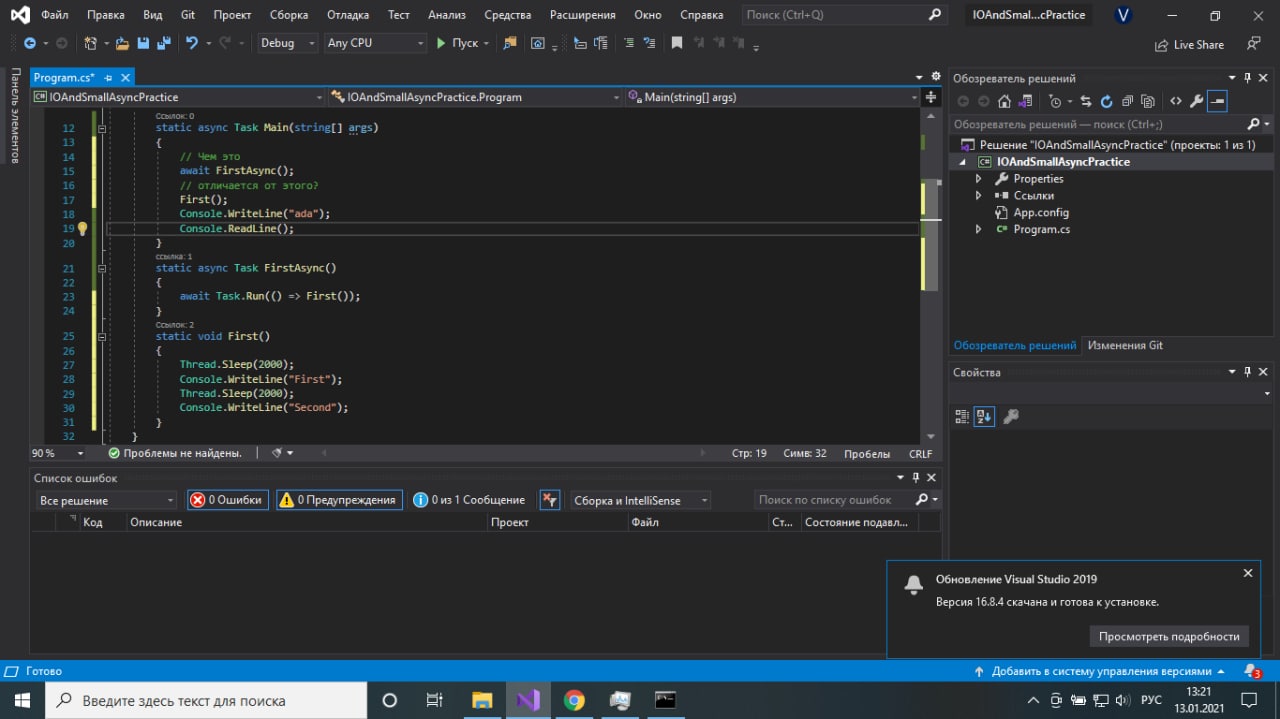Save the current file with the diskette icon
The height and width of the screenshot is (719, 1280).
[x=142, y=43]
